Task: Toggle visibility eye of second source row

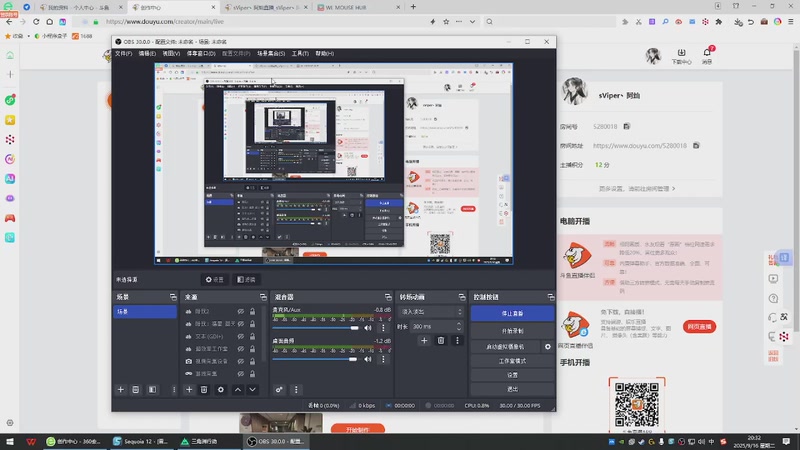Action: pos(241,324)
